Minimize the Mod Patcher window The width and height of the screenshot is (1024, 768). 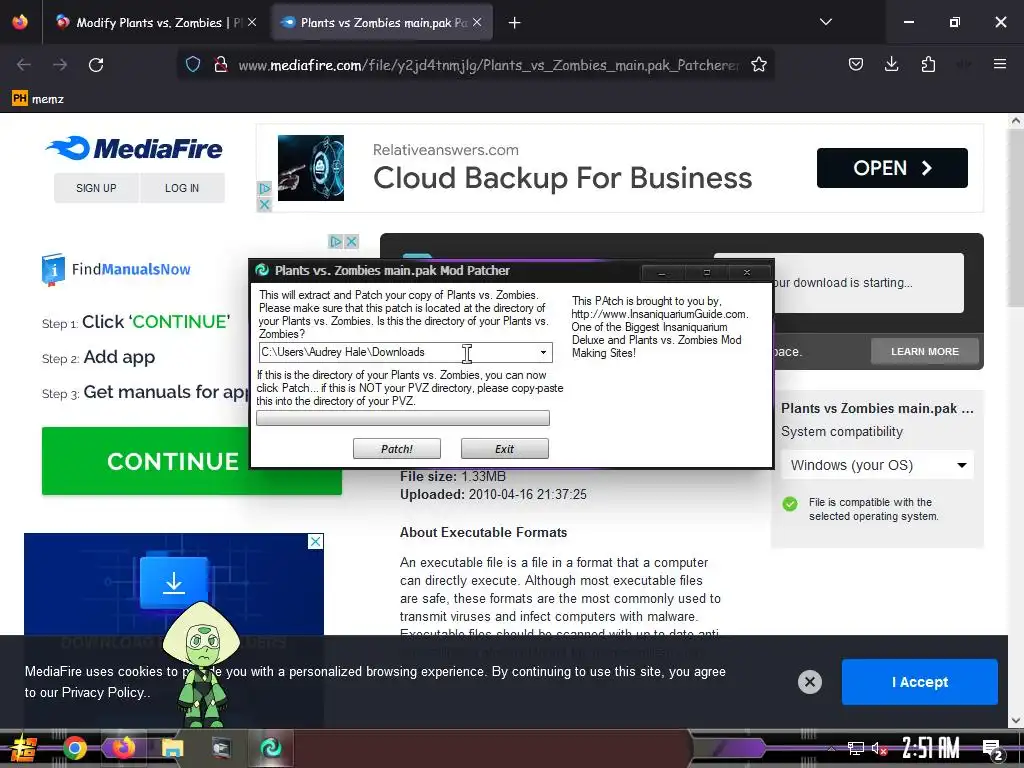(x=662, y=272)
